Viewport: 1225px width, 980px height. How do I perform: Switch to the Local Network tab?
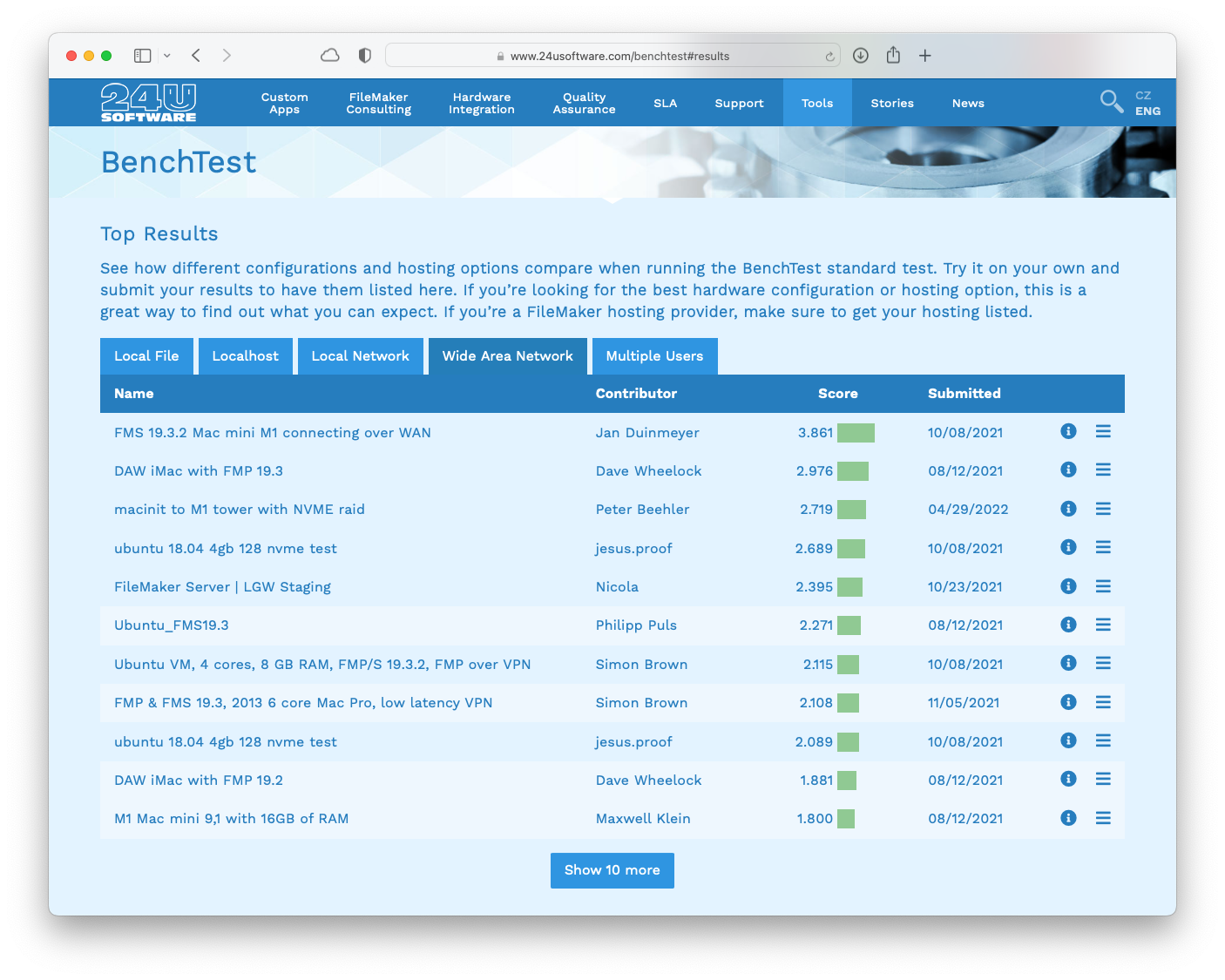pos(361,356)
